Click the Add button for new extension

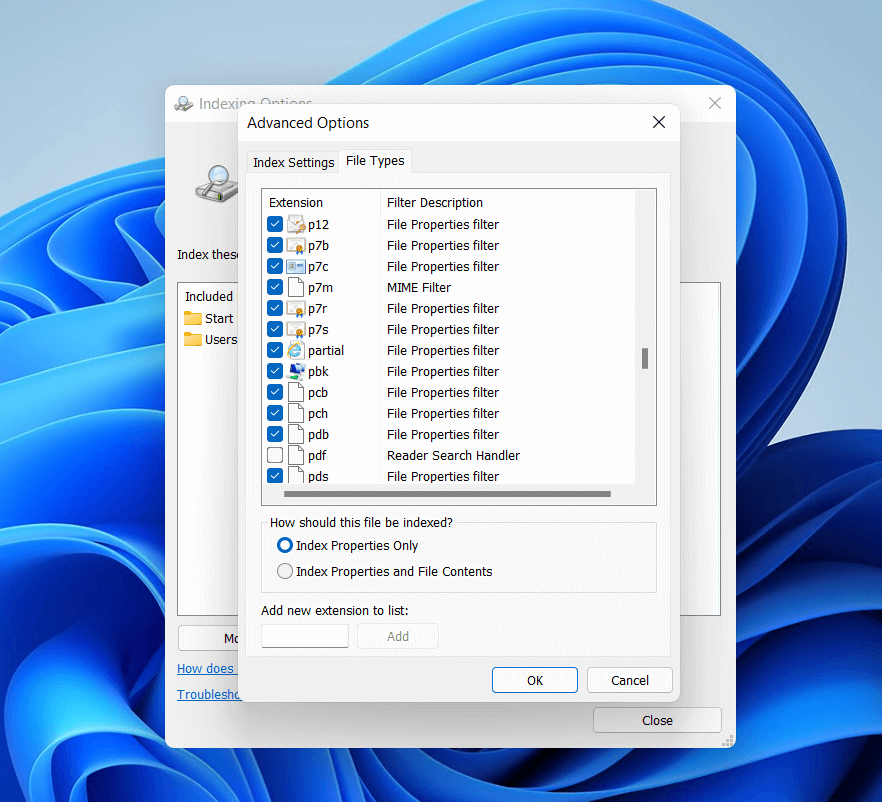397,636
